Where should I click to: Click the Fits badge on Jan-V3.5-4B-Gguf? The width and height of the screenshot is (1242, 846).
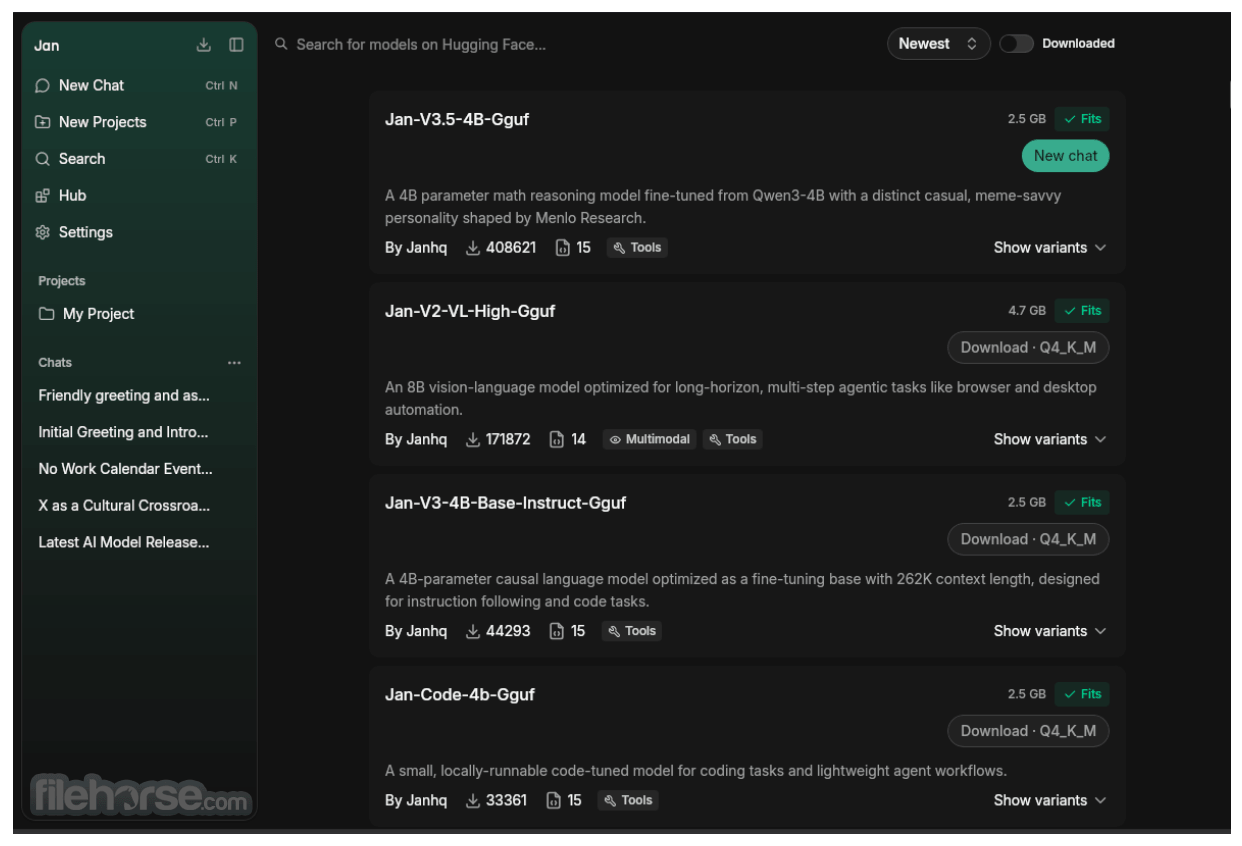click(1082, 119)
